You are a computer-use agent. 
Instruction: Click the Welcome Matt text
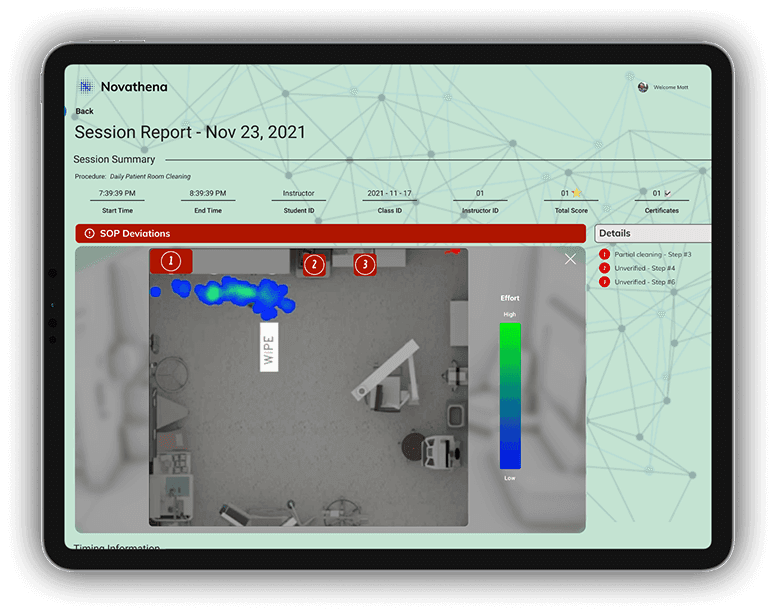tap(671, 87)
